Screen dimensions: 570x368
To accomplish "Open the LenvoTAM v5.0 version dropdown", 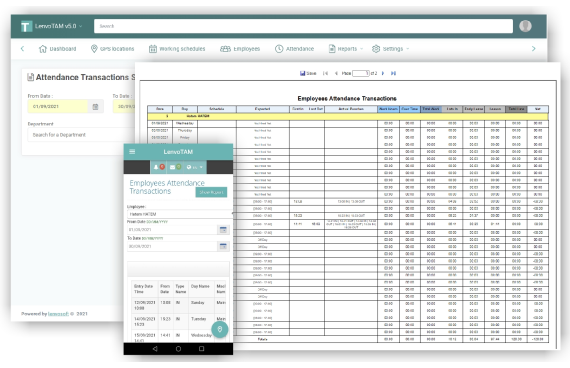I will [x=59, y=26].
